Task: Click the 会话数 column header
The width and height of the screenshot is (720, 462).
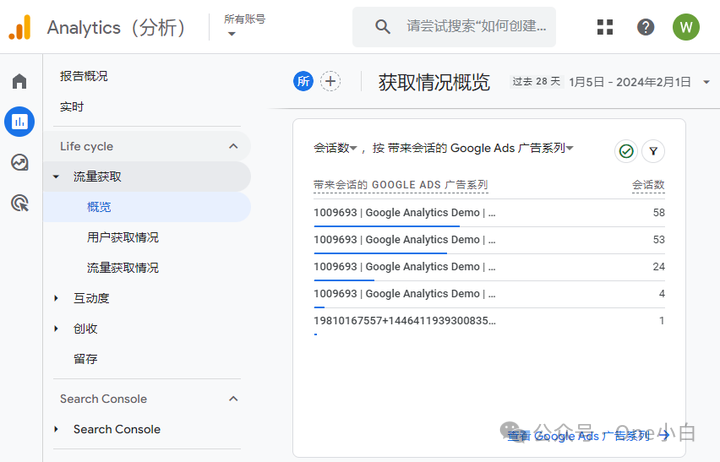Action: coord(648,185)
